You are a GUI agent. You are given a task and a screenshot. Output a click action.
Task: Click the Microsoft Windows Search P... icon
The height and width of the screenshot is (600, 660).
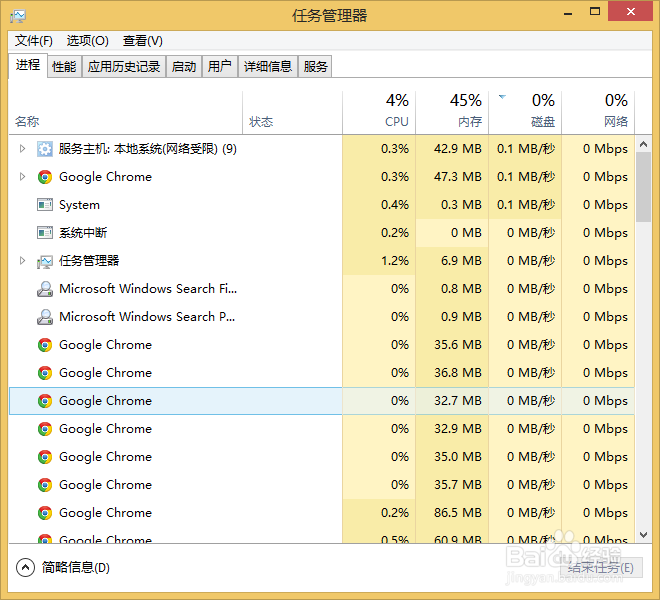[45, 317]
